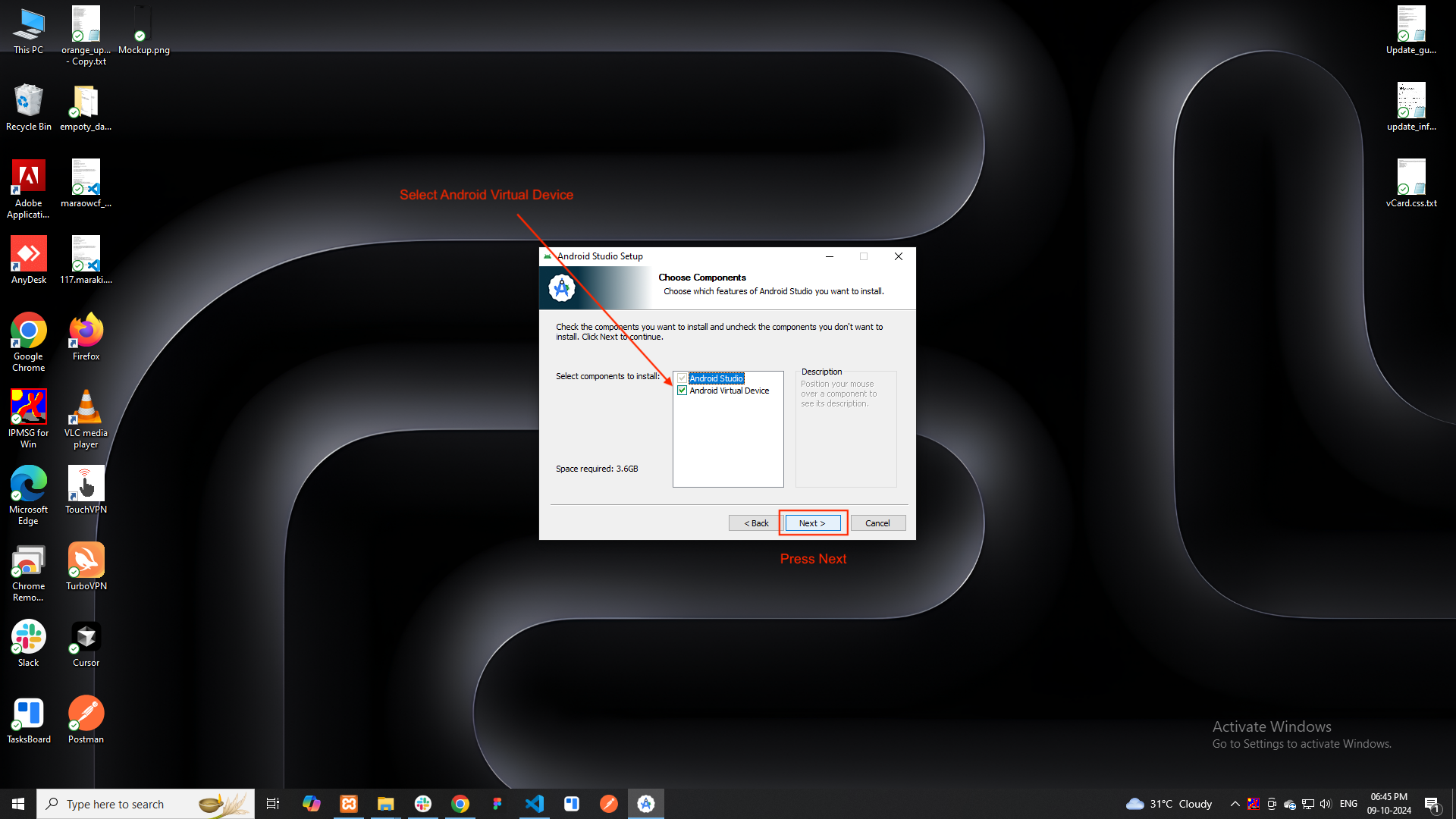Image resolution: width=1456 pixels, height=819 pixels.
Task: Select Next to proceed installation
Action: pos(813,522)
